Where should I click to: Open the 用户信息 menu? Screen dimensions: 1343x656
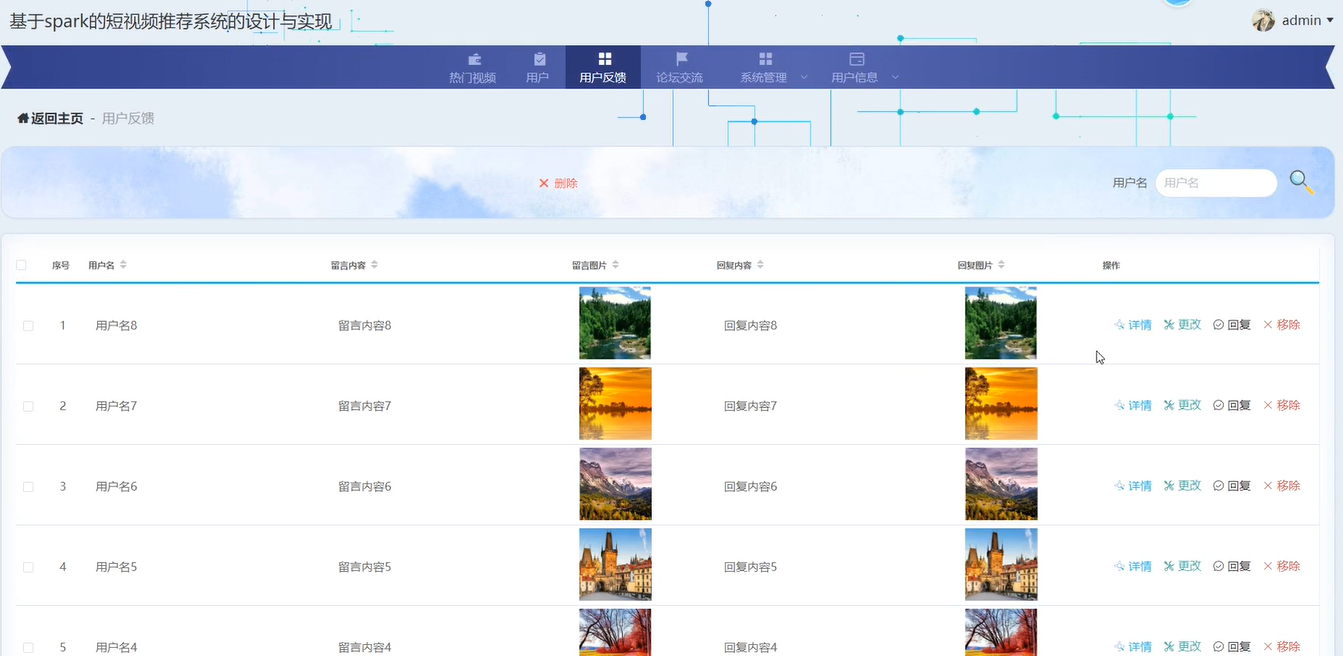coord(855,67)
